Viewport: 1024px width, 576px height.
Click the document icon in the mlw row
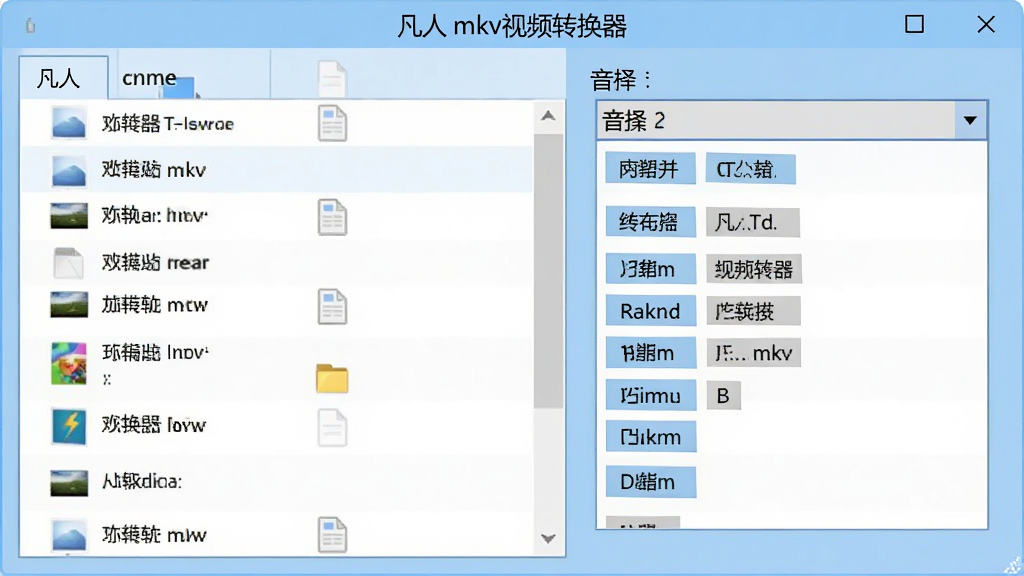pyautogui.click(x=332, y=534)
